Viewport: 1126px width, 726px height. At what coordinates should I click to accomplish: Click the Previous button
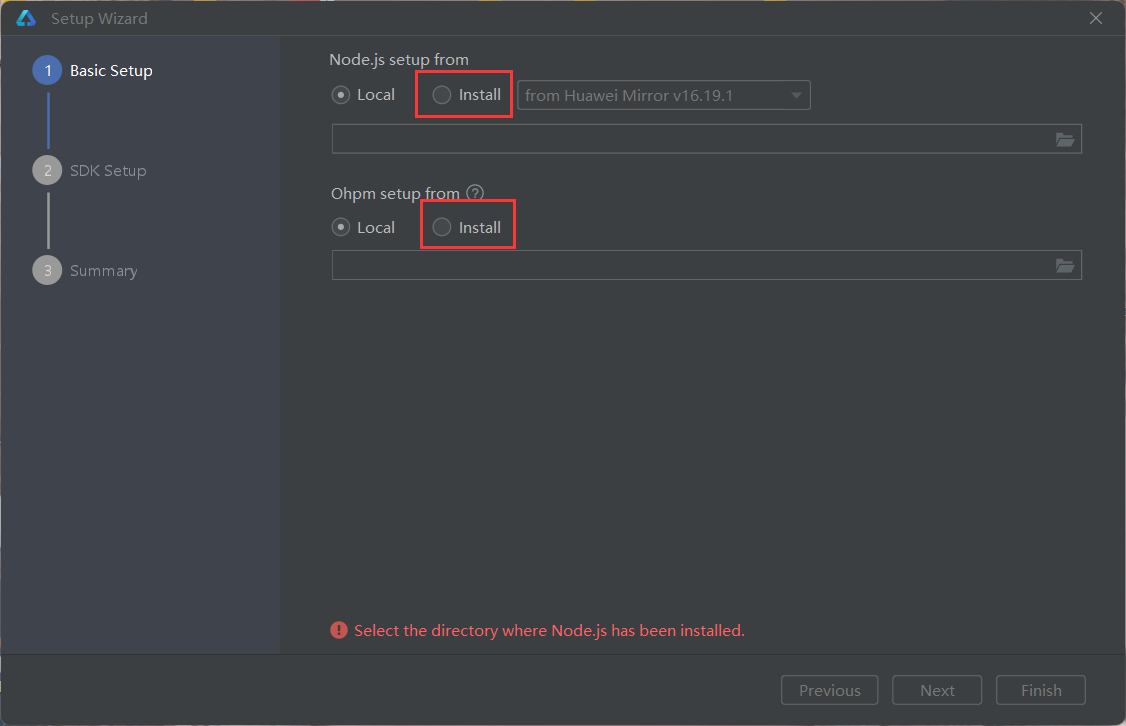tap(829, 690)
